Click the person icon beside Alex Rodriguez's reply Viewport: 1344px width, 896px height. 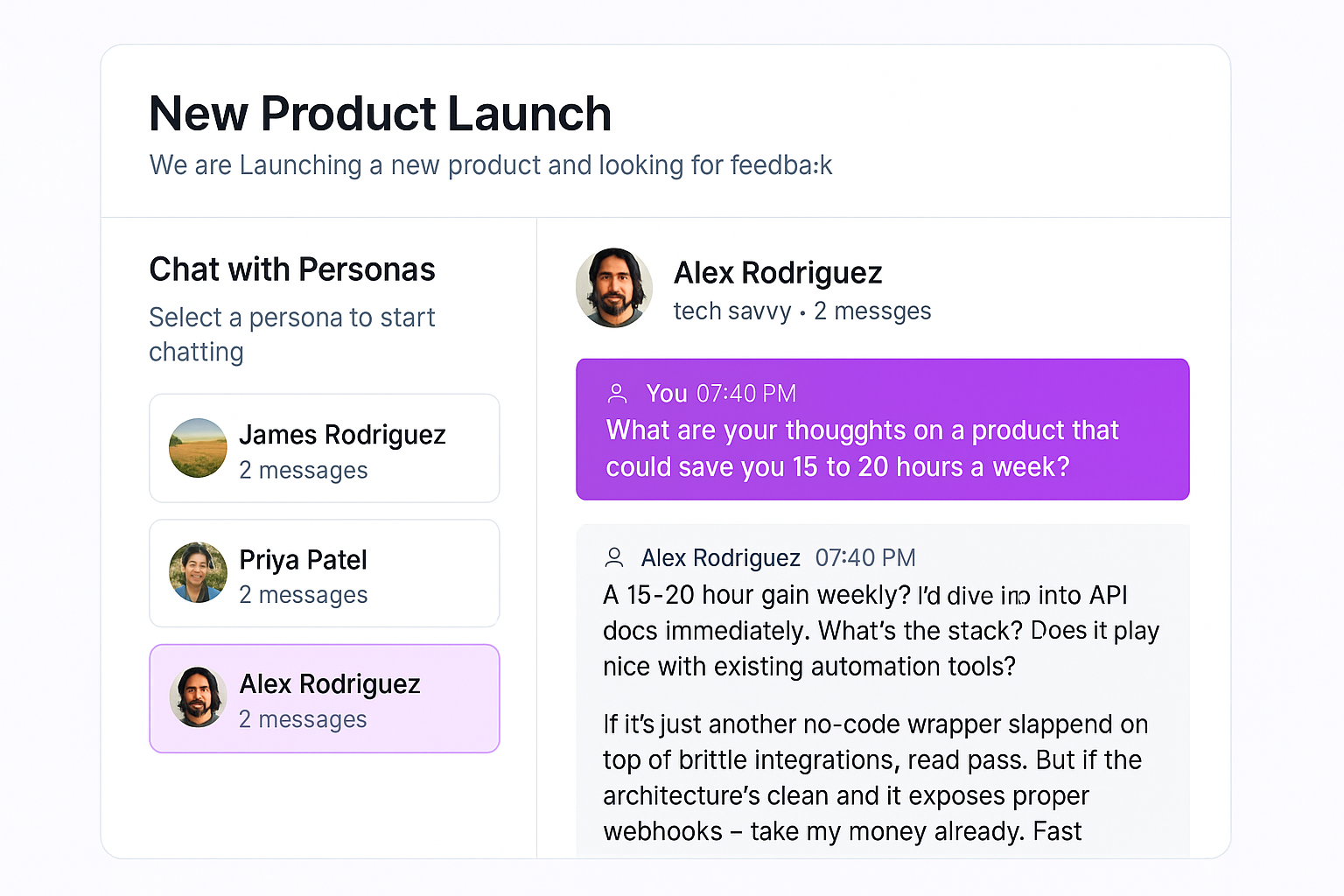[614, 556]
